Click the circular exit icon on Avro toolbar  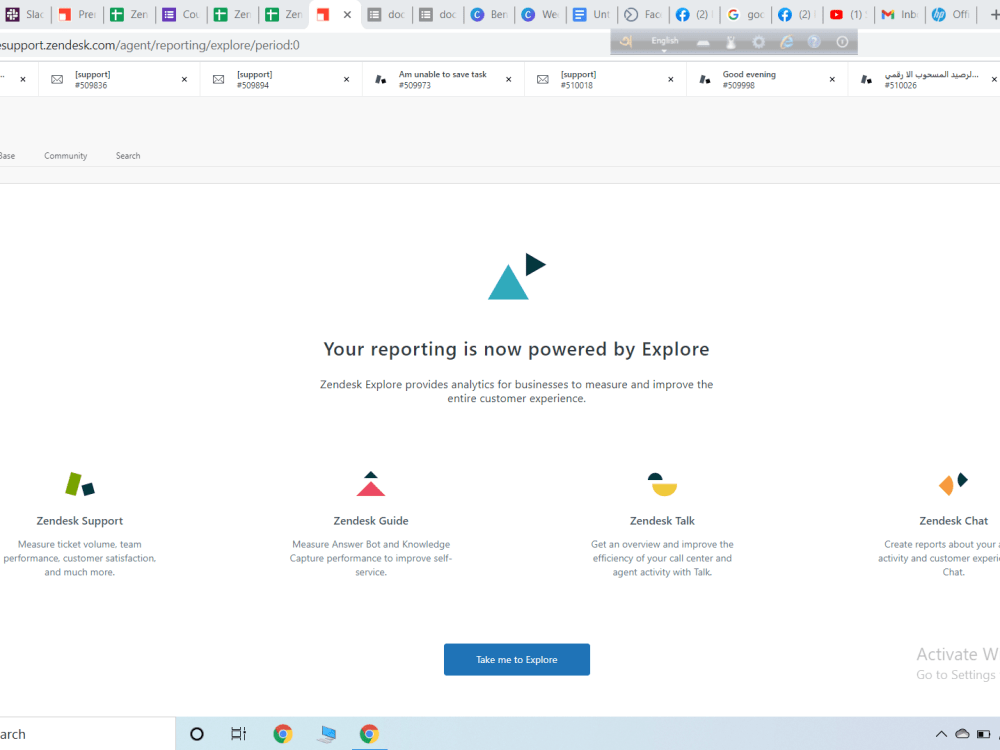[x=842, y=43]
